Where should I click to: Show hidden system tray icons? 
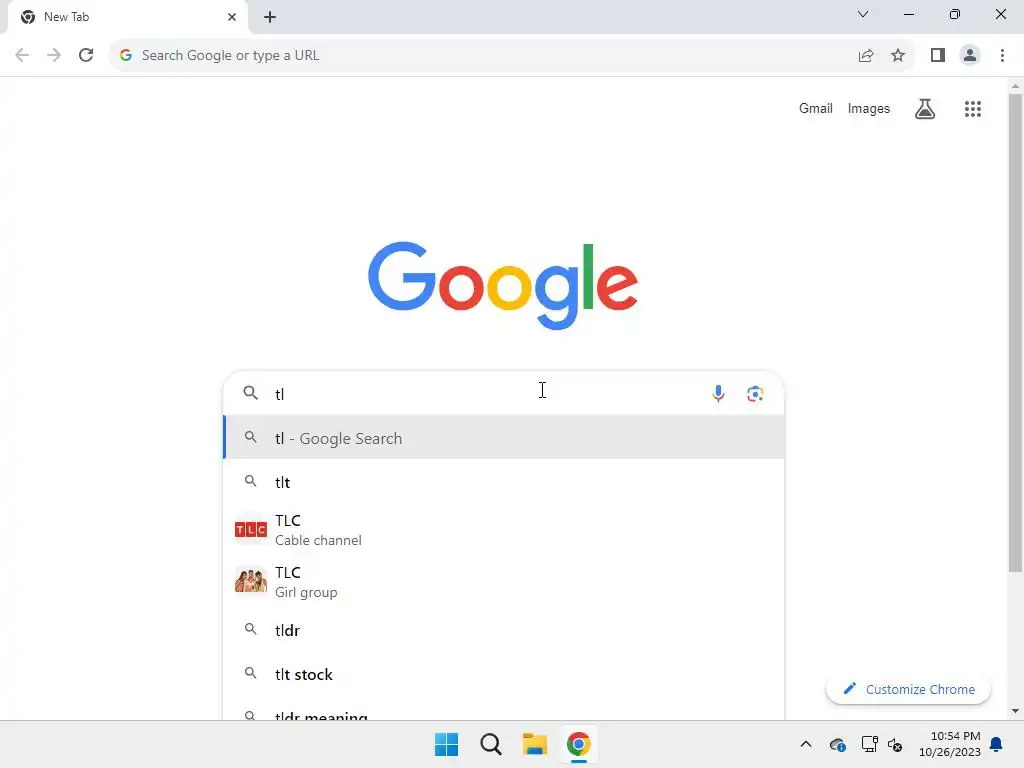[806, 744]
